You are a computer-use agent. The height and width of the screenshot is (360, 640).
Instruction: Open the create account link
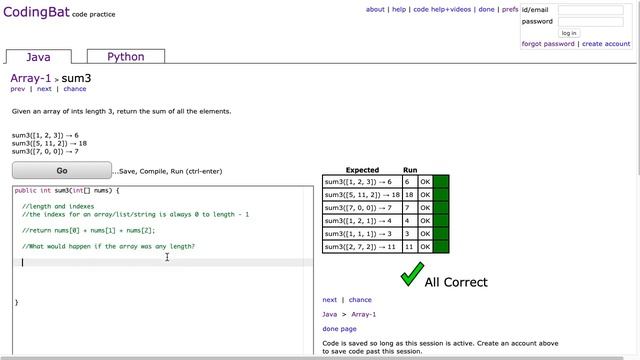(x=606, y=44)
